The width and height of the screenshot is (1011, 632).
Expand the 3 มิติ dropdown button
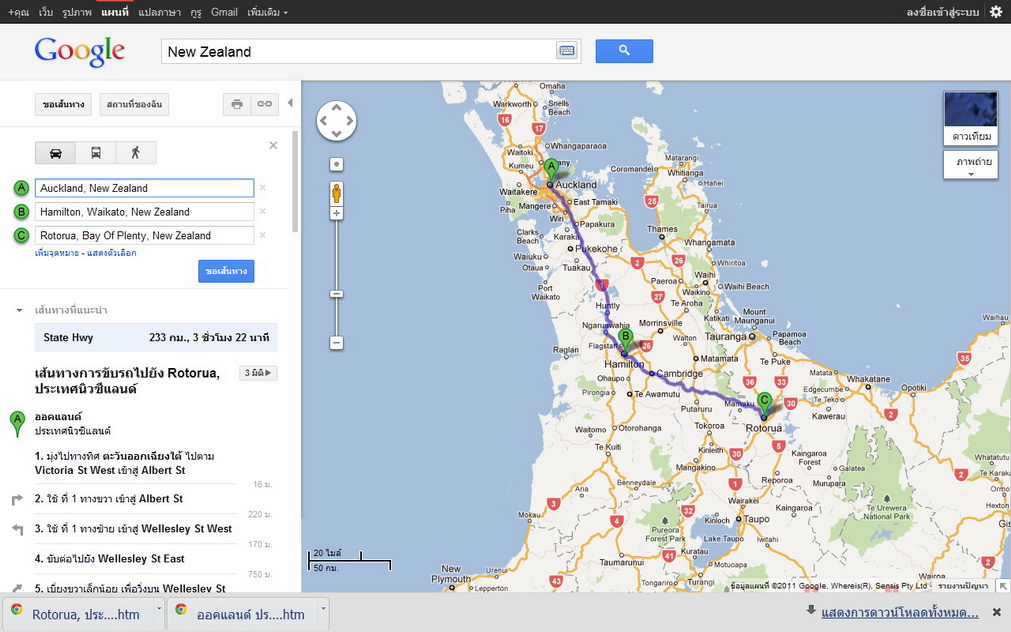coord(258,373)
